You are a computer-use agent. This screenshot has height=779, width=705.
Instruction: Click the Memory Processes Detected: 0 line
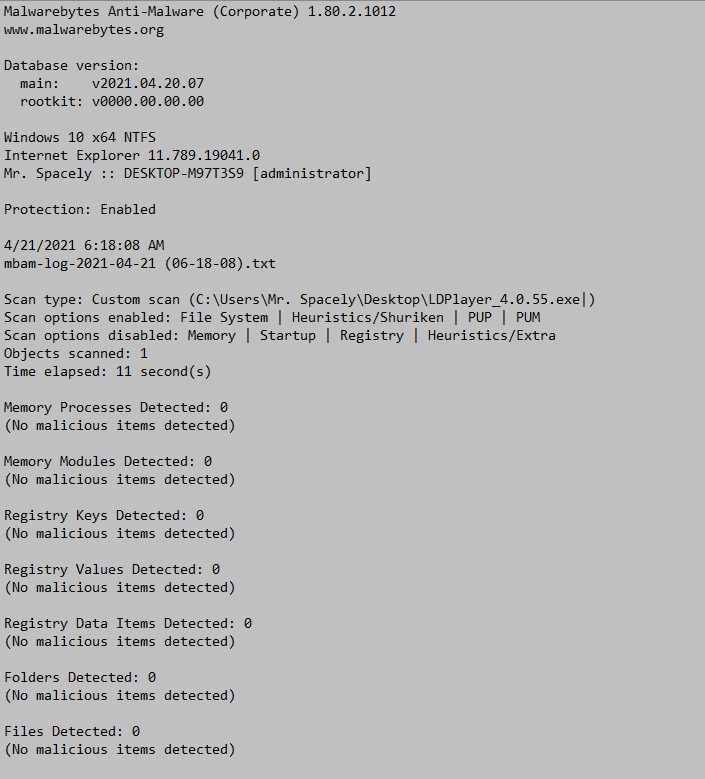point(116,407)
